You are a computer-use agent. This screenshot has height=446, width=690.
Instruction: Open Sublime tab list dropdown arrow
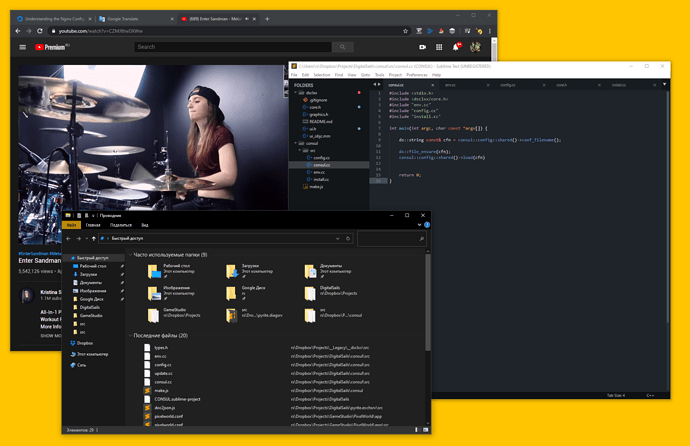pyautogui.click(x=664, y=84)
